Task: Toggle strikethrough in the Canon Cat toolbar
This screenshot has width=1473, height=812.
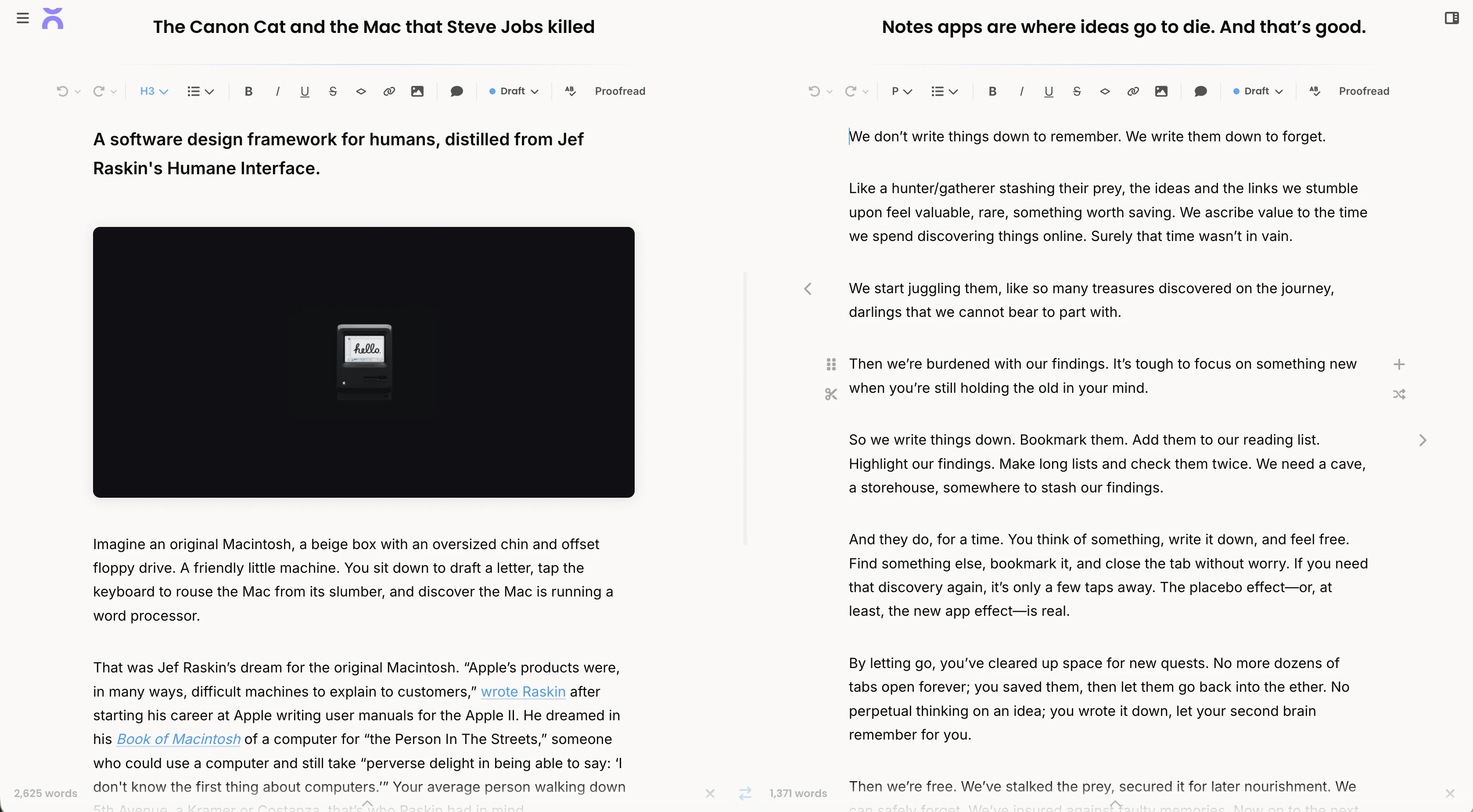Action: pyautogui.click(x=333, y=91)
